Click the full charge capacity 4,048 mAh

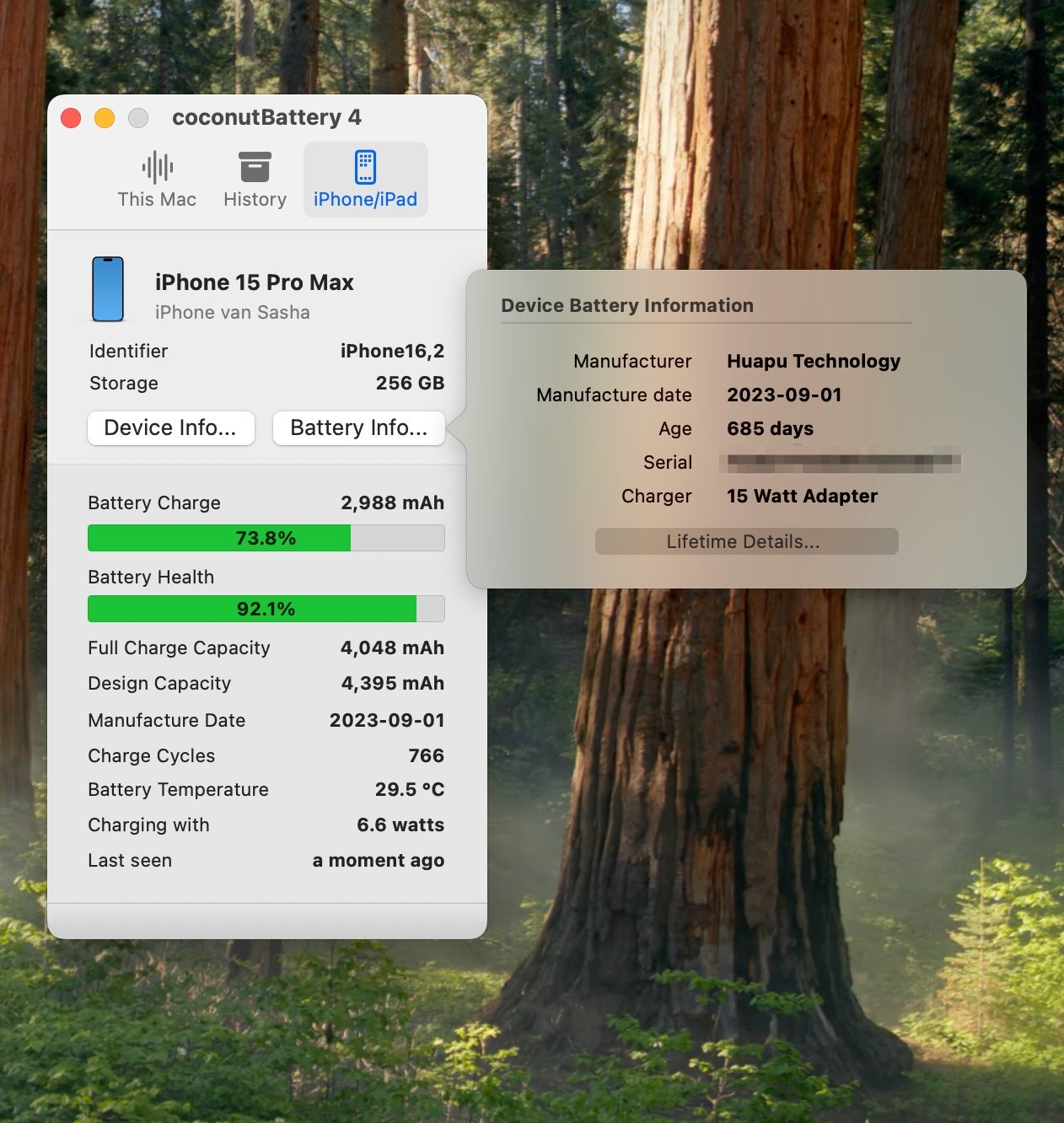click(392, 648)
